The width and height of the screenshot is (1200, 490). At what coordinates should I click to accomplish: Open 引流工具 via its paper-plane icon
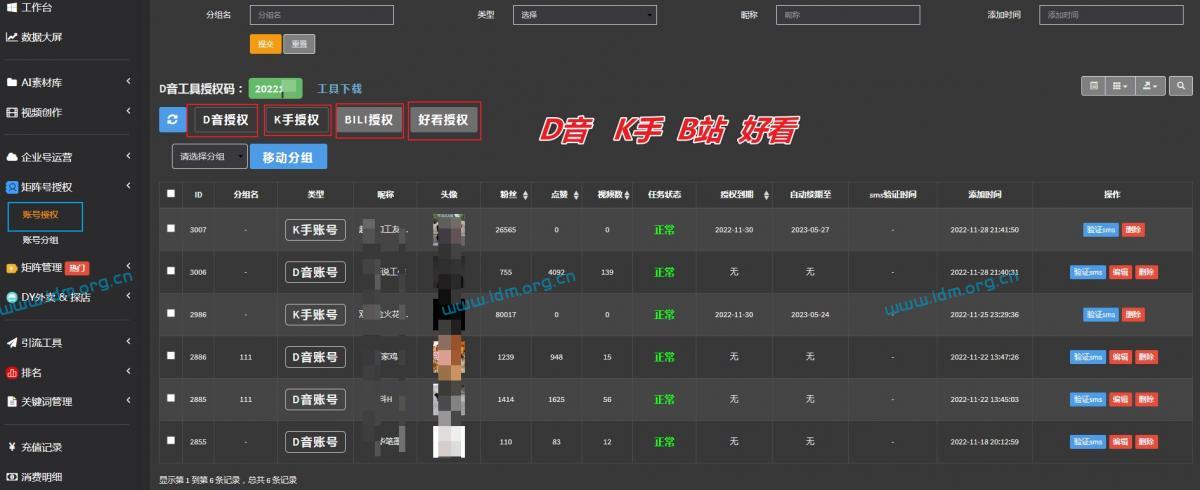click(x=12, y=342)
